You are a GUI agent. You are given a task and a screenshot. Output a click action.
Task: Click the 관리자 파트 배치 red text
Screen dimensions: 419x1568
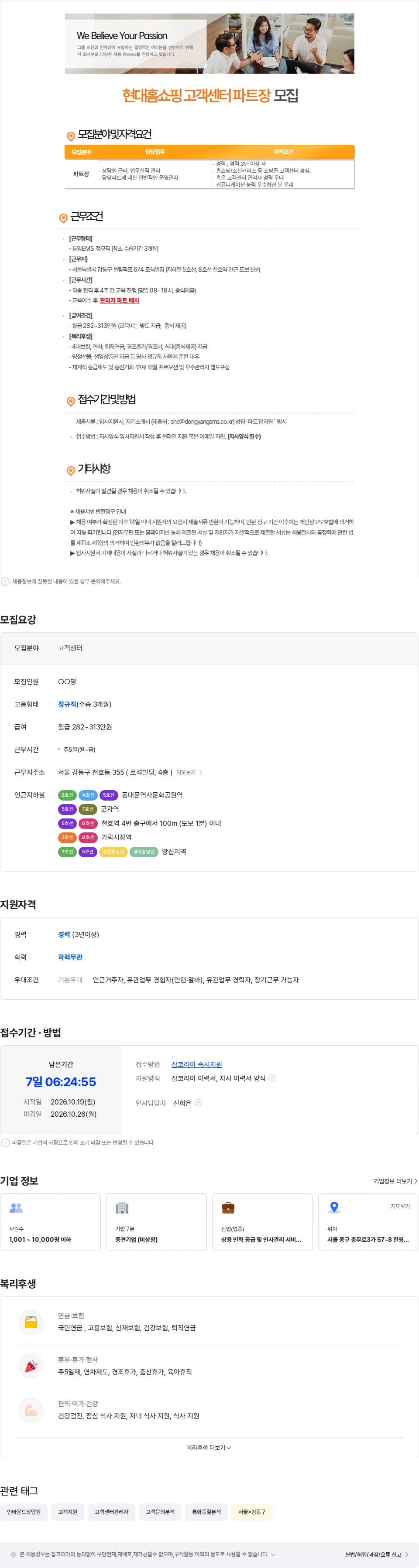(119, 301)
